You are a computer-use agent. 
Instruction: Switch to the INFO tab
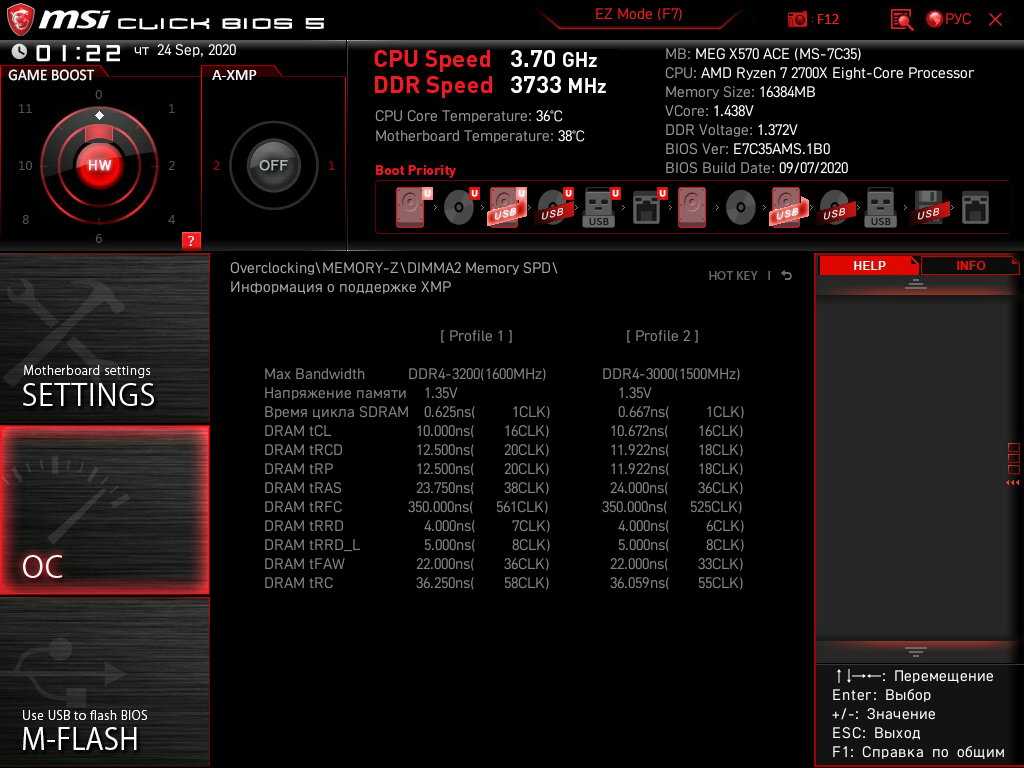tap(969, 265)
